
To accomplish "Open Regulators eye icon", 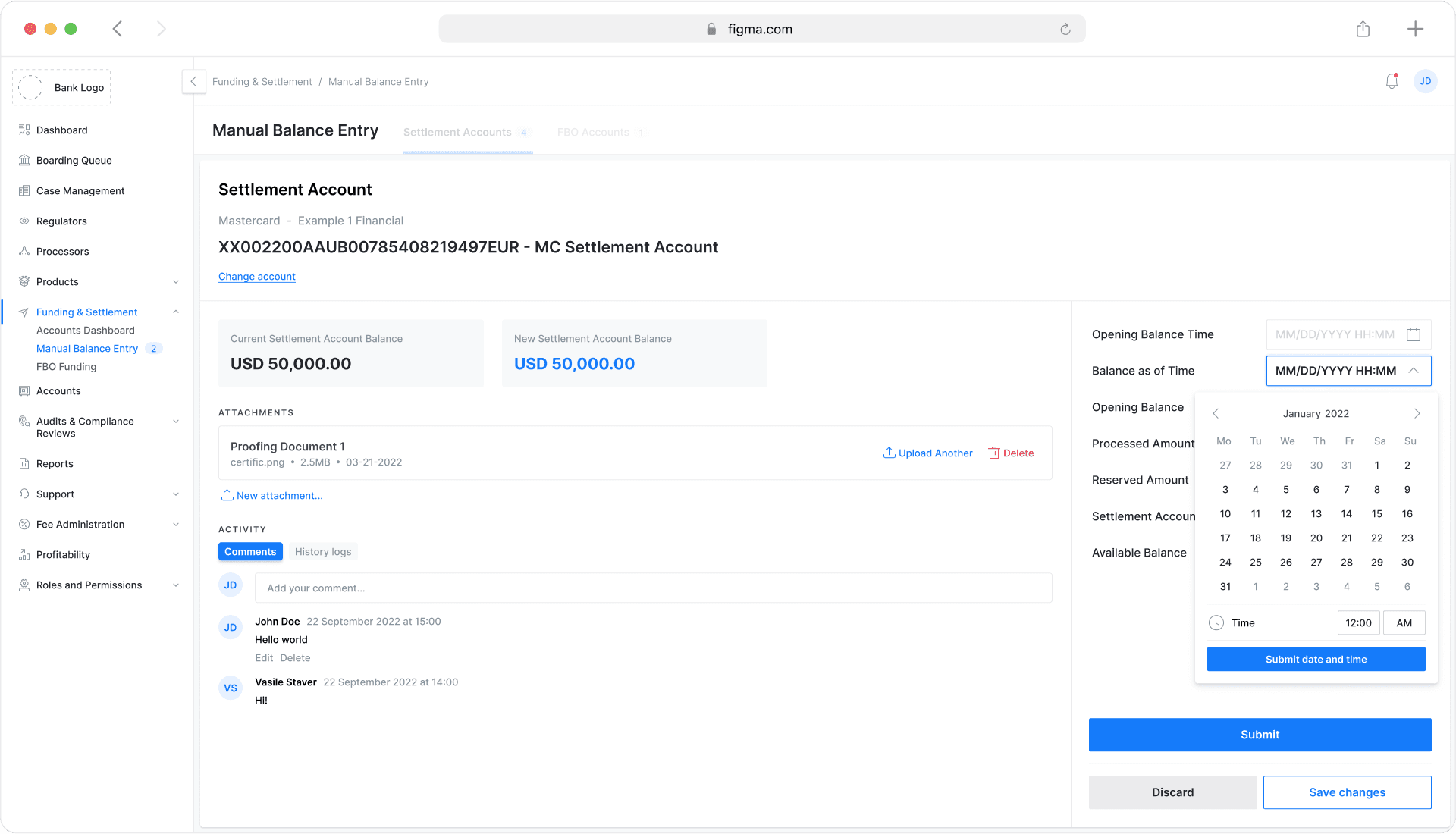I will [24, 221].
